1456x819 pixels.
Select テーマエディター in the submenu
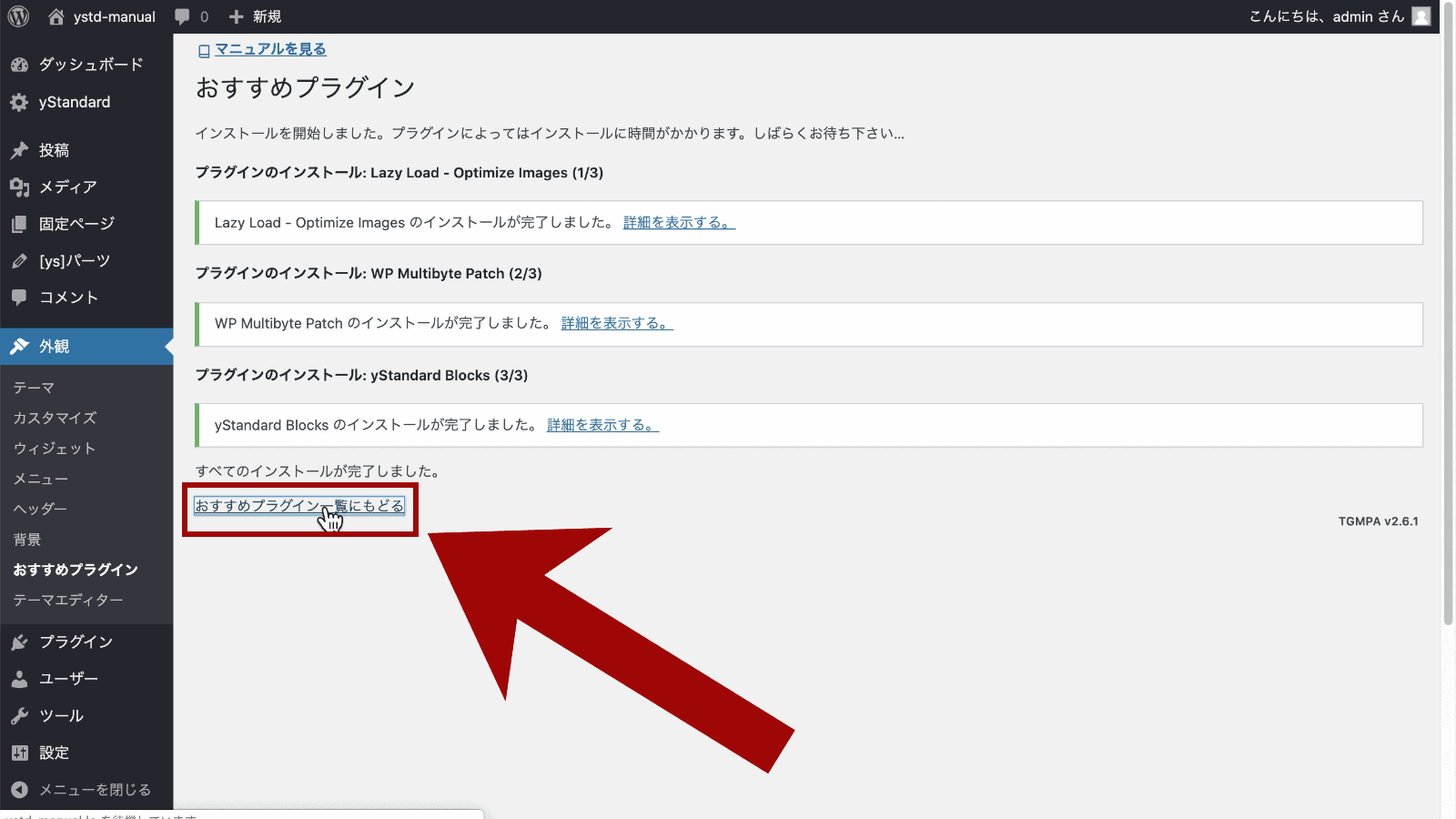pyautogui.click(x=68, y=600)
